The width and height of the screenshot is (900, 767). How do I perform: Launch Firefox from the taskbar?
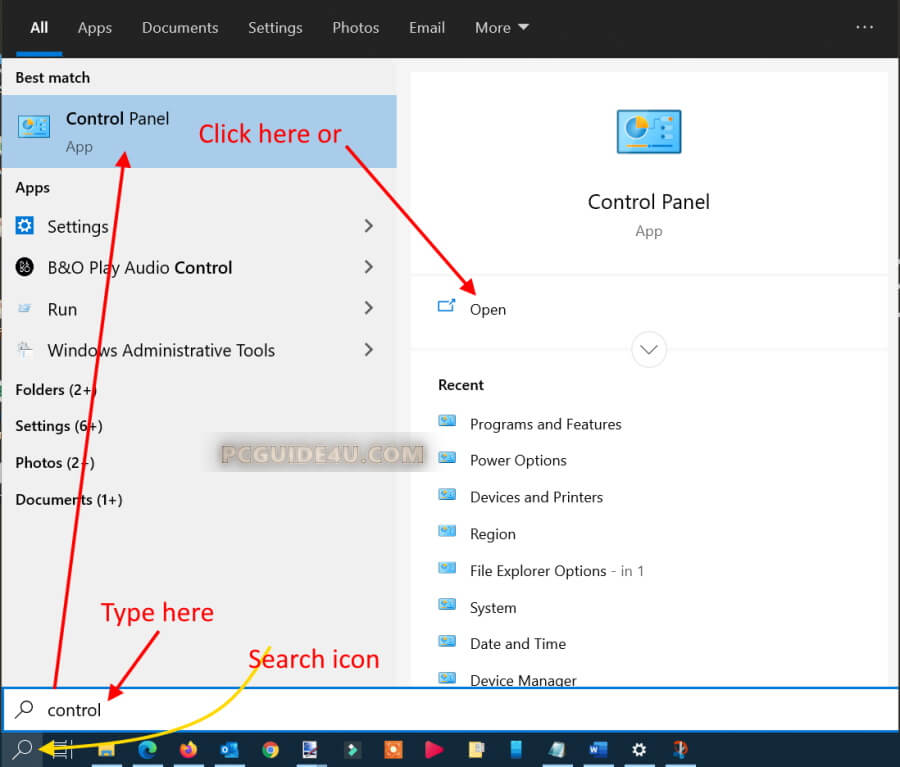[x=188, y=749]
